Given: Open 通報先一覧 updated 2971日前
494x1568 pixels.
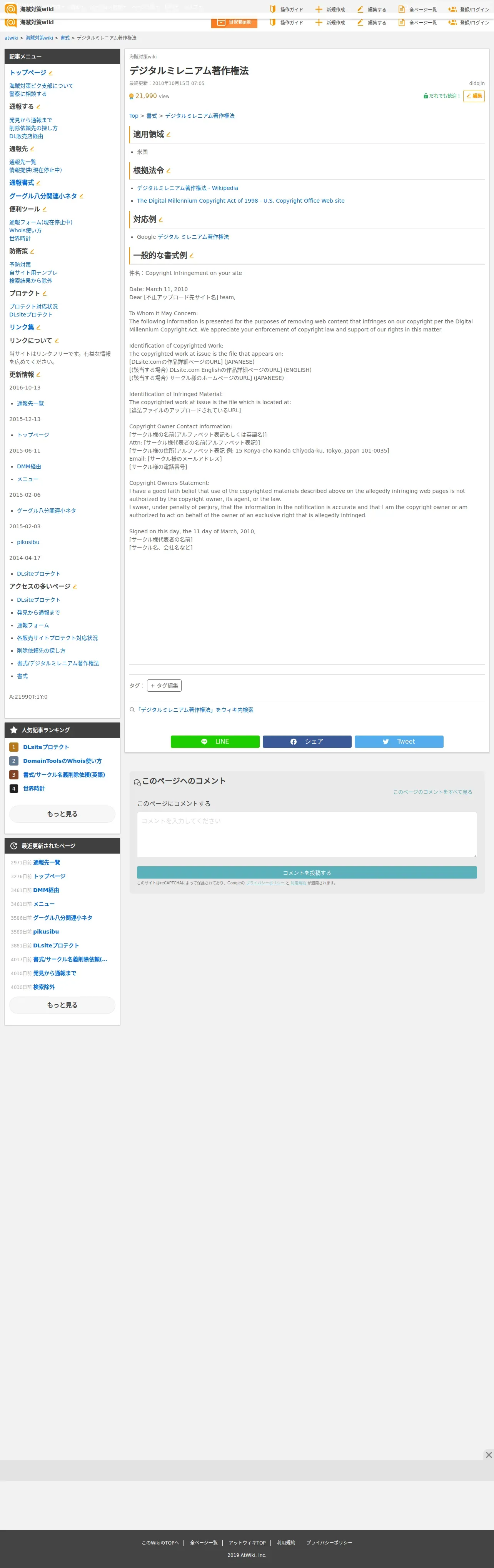Looking at the screenshot, I should (x=46, y=862).
